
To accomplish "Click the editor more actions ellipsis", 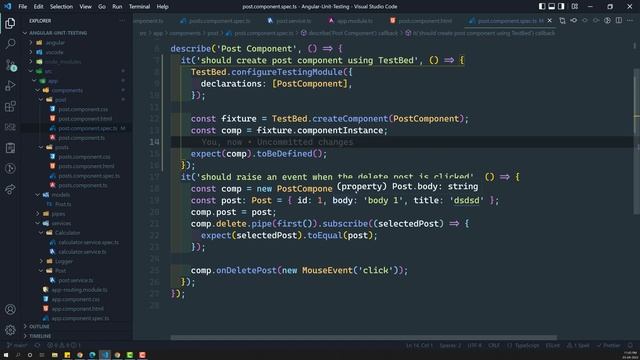I will coord(630,20).
